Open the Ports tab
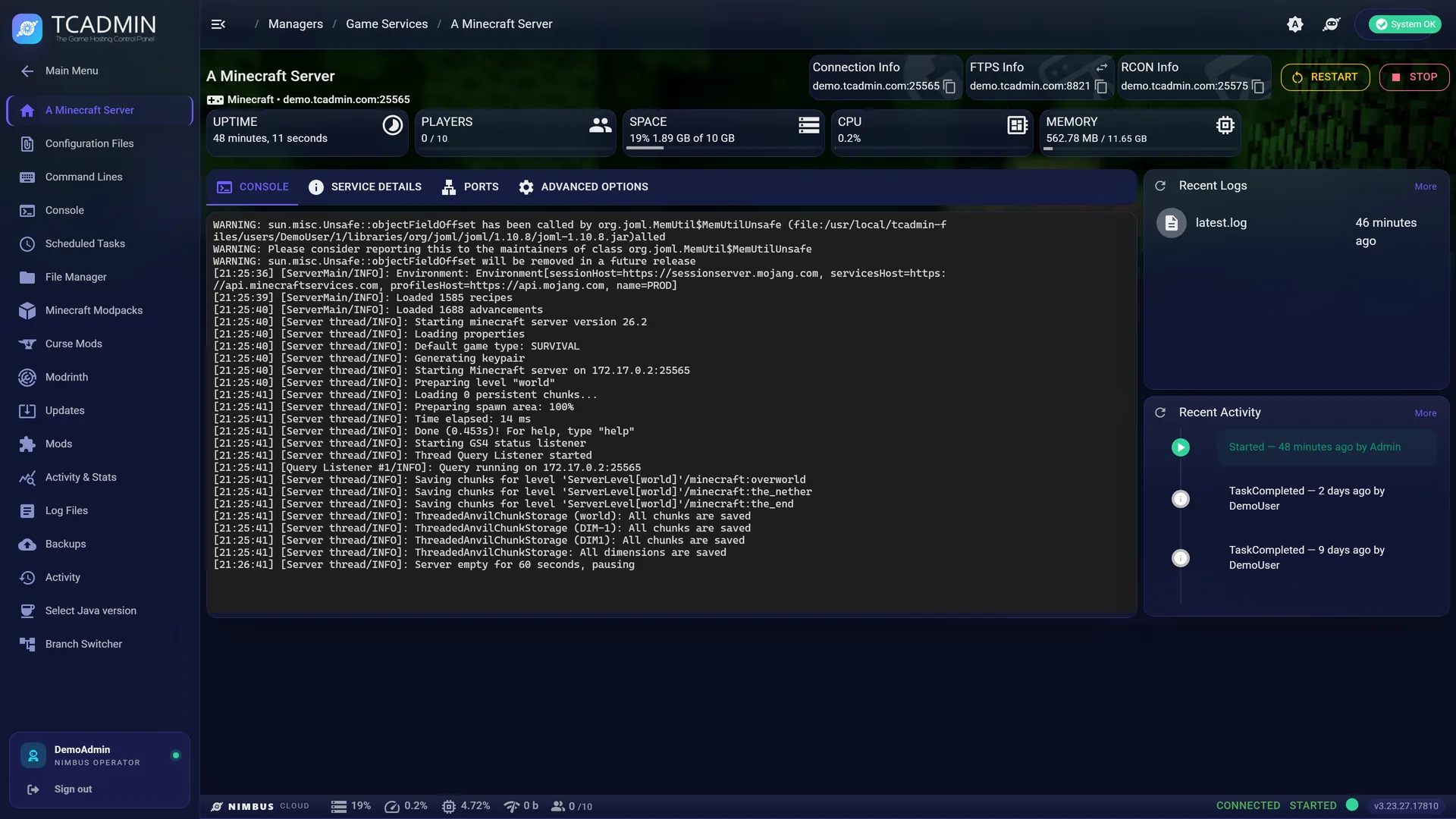This screenshot has width=1456, height=819. tap(470, 187)
